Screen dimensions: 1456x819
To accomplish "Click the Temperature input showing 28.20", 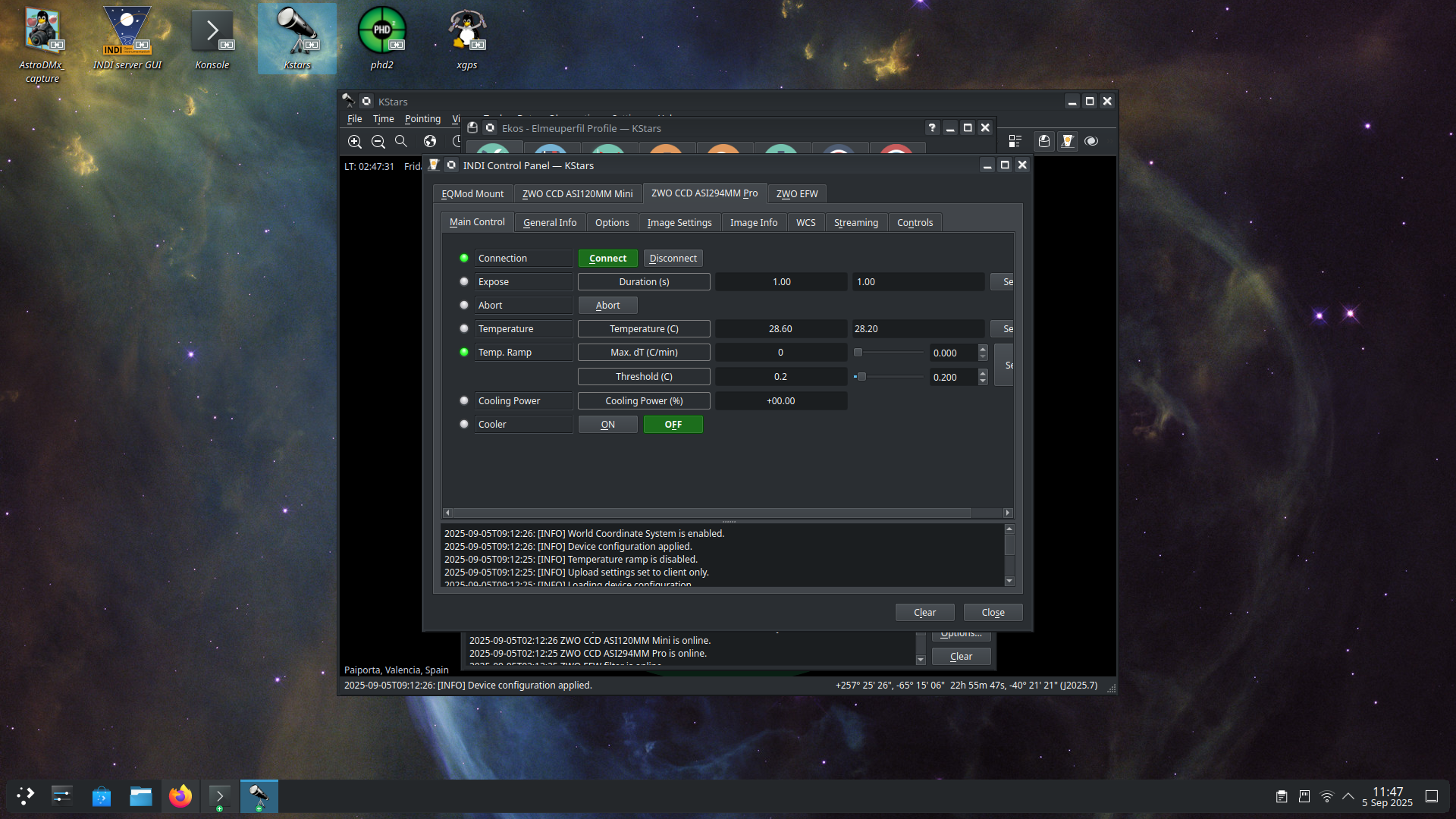I will (x=918, y=328).
